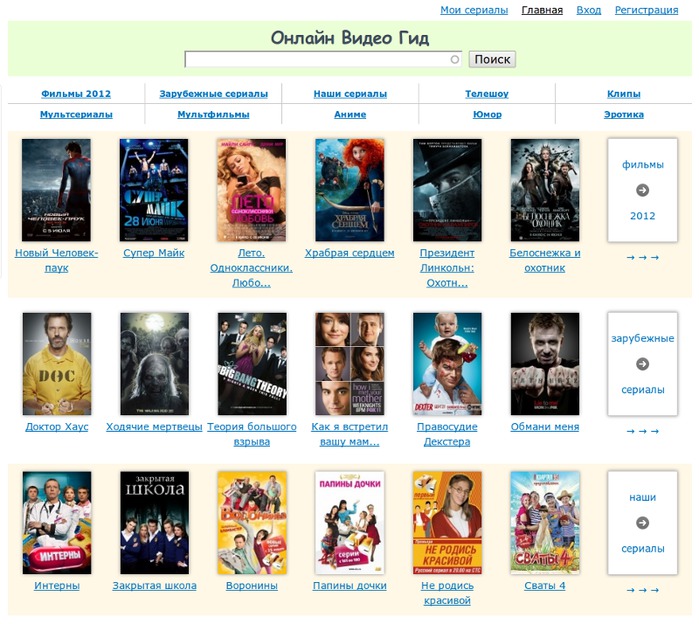
Task: Open the Закрытая школа poster
Action: (x=154, y=522)
